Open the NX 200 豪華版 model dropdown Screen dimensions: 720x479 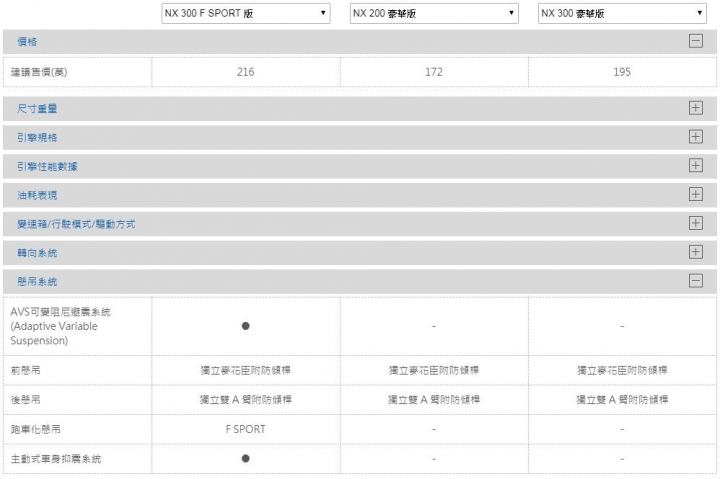[x=434, y=13]
